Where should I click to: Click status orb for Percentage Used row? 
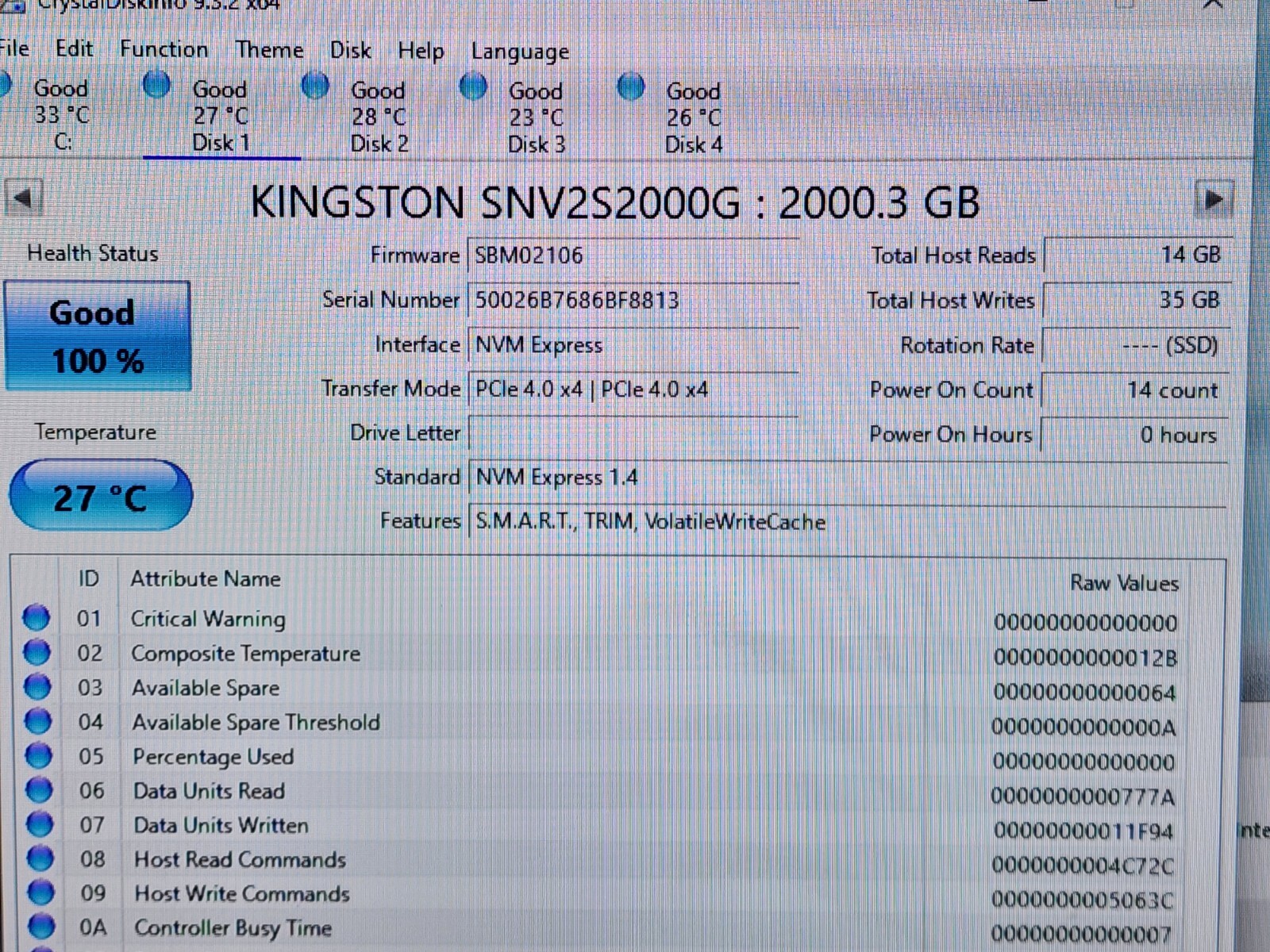[x=38, y=755]
